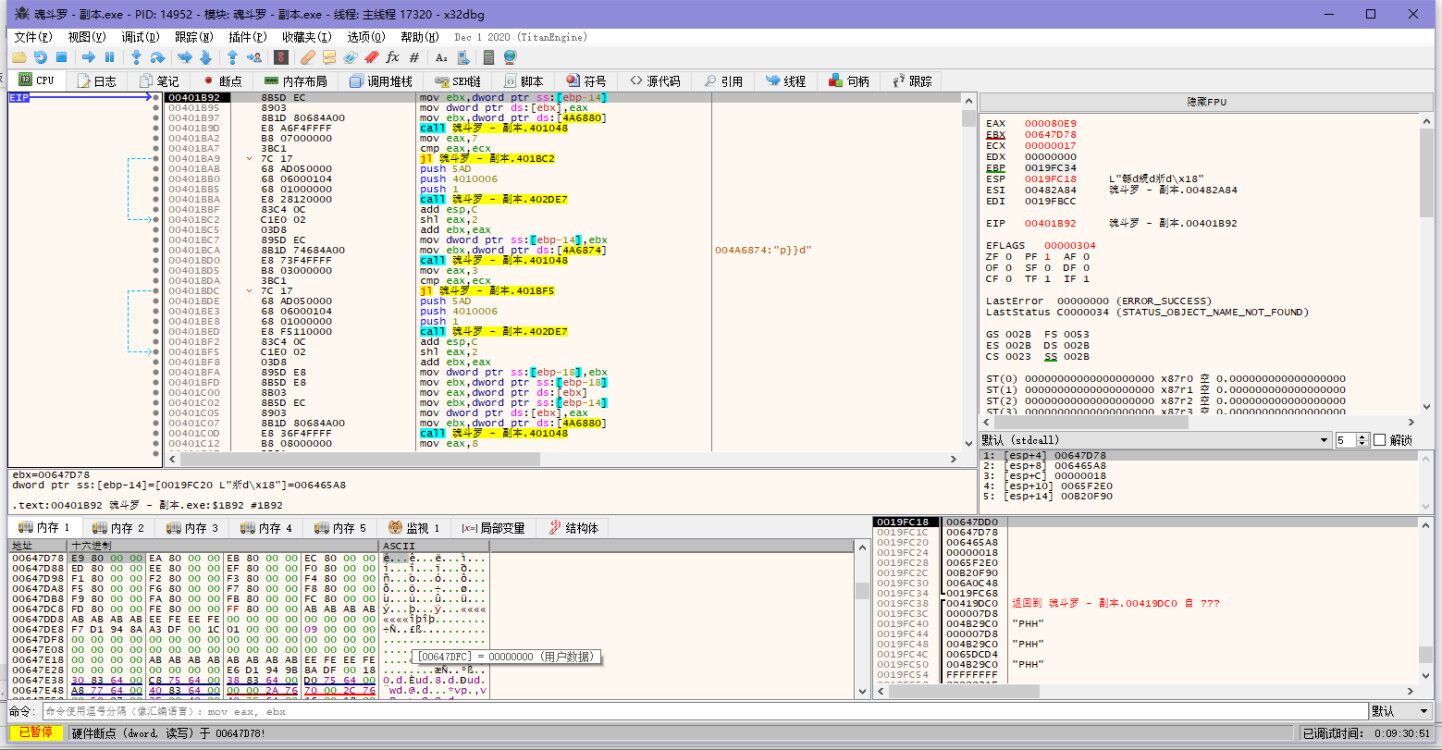Image resolution: width=1442 pixels, height=750 pixels.
Task: Click the Step Over icon
Action: 157,57
